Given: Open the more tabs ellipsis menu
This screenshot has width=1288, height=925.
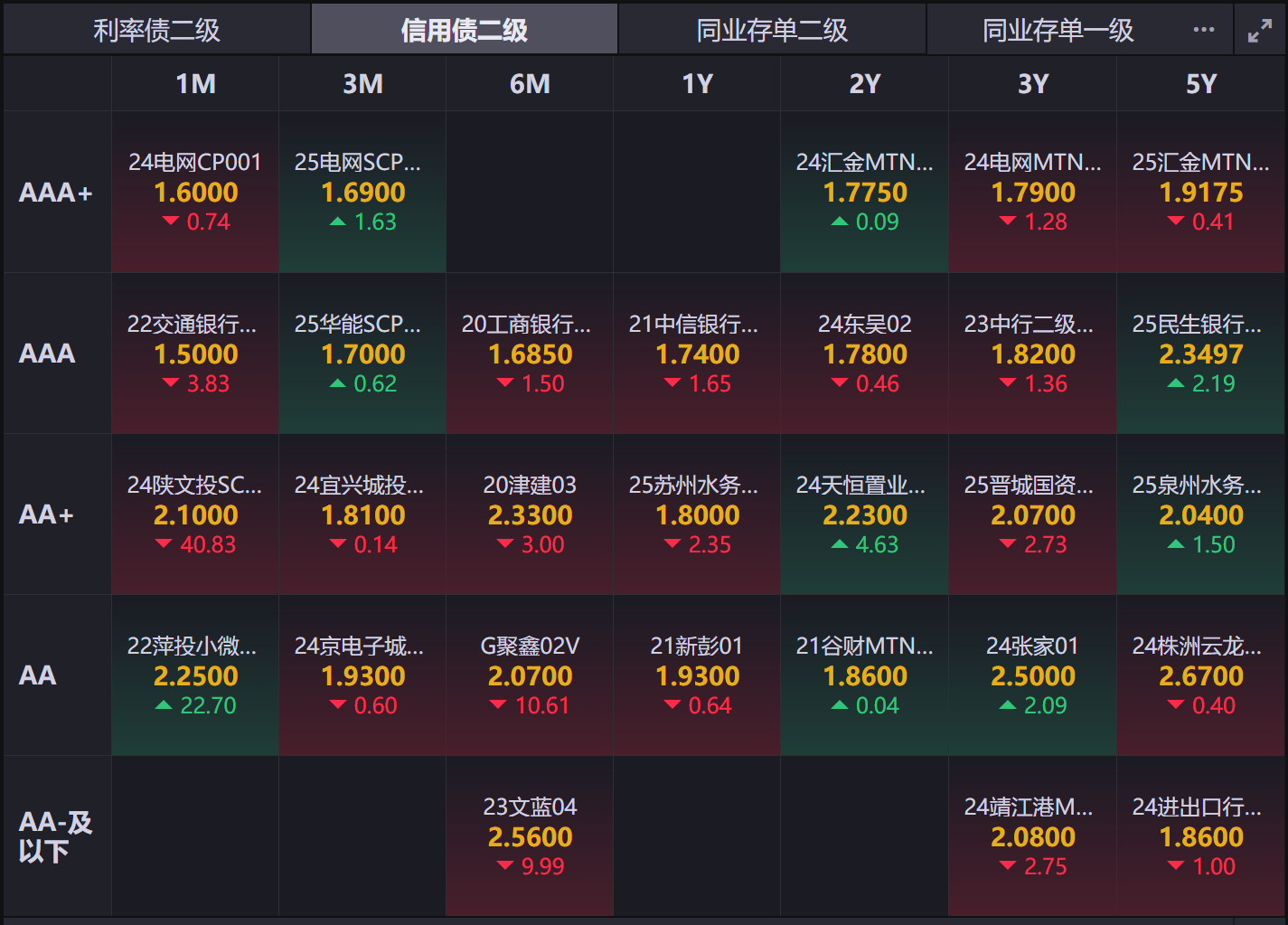Looking at the screenshot, I should tap(1204, 30).
